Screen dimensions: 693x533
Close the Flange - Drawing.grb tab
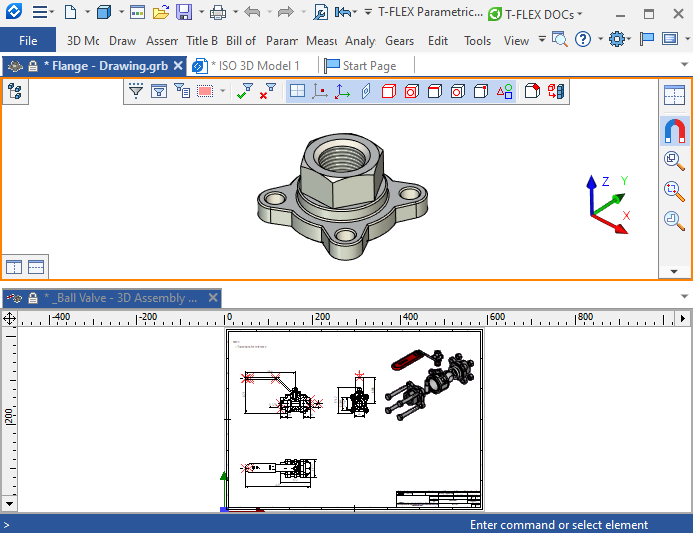point(178,66)
